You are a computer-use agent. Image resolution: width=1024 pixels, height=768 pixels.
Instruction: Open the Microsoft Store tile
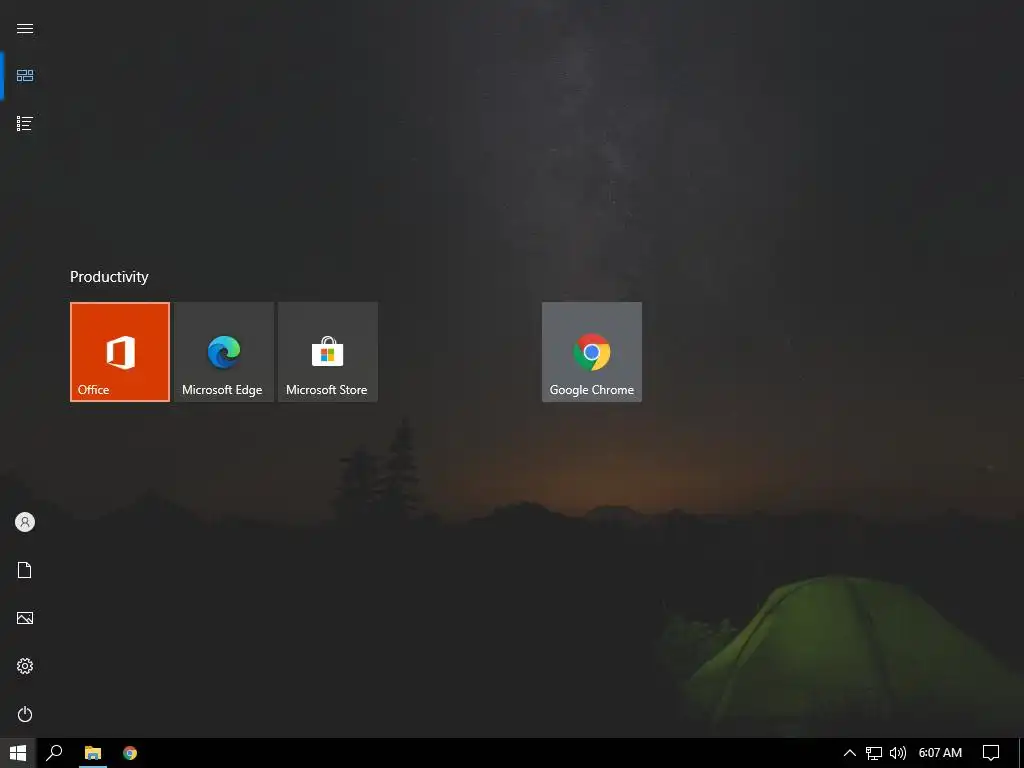(x=328, y=352)
